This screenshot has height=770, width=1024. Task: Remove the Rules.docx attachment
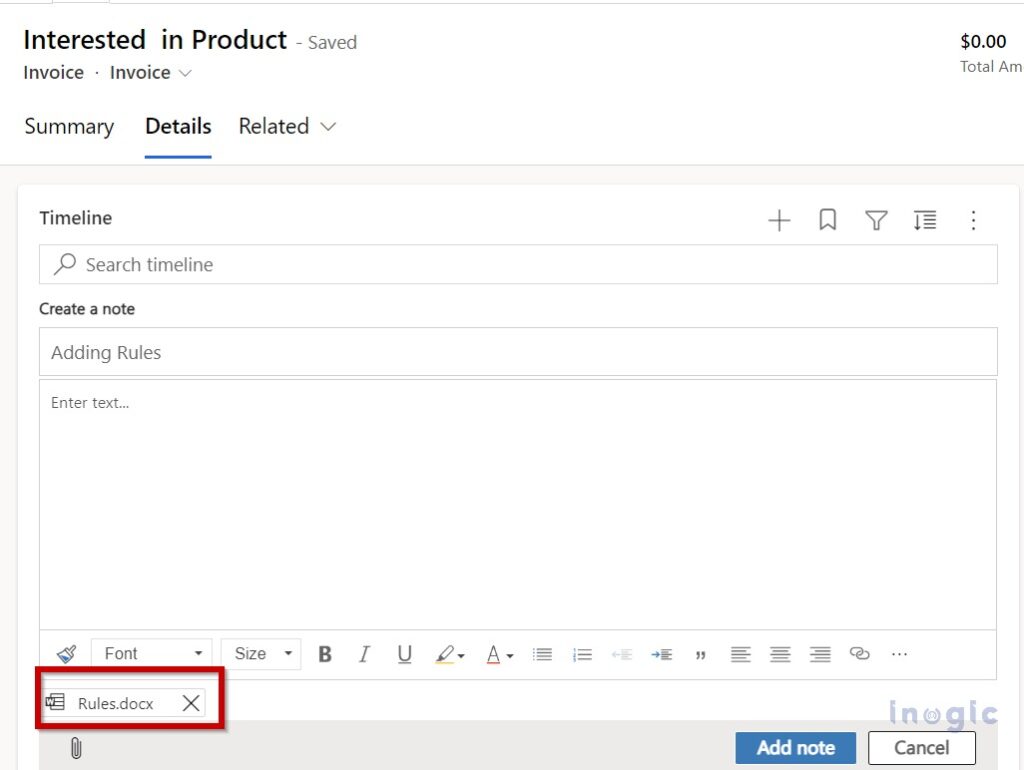[190, 703]
